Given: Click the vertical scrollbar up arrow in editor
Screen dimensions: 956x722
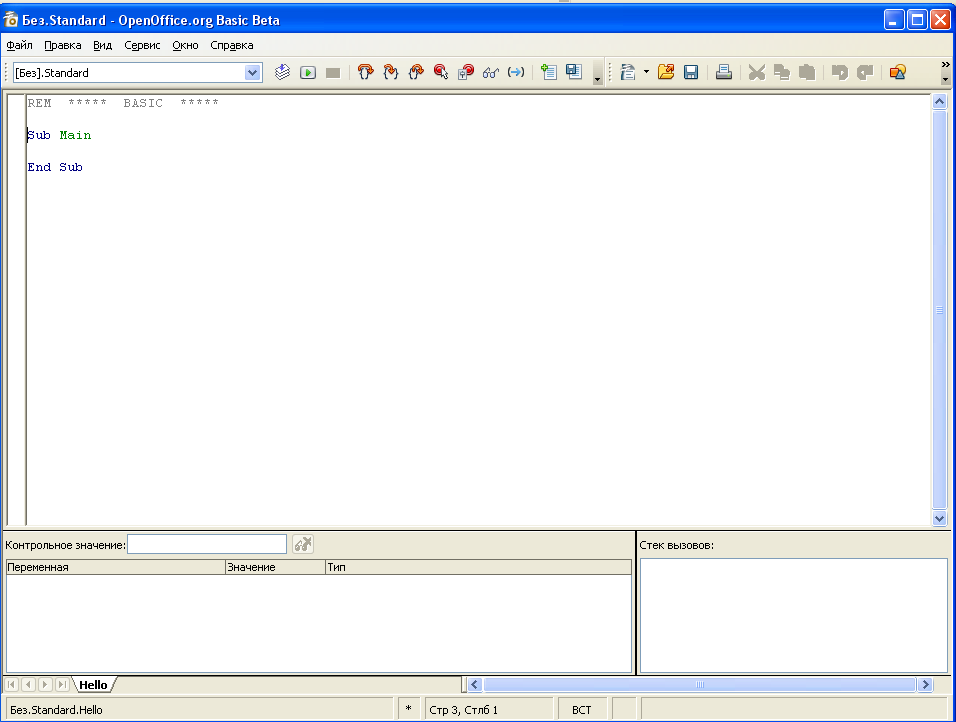Looking at the screenshot, I should click(x=940, y=102).
